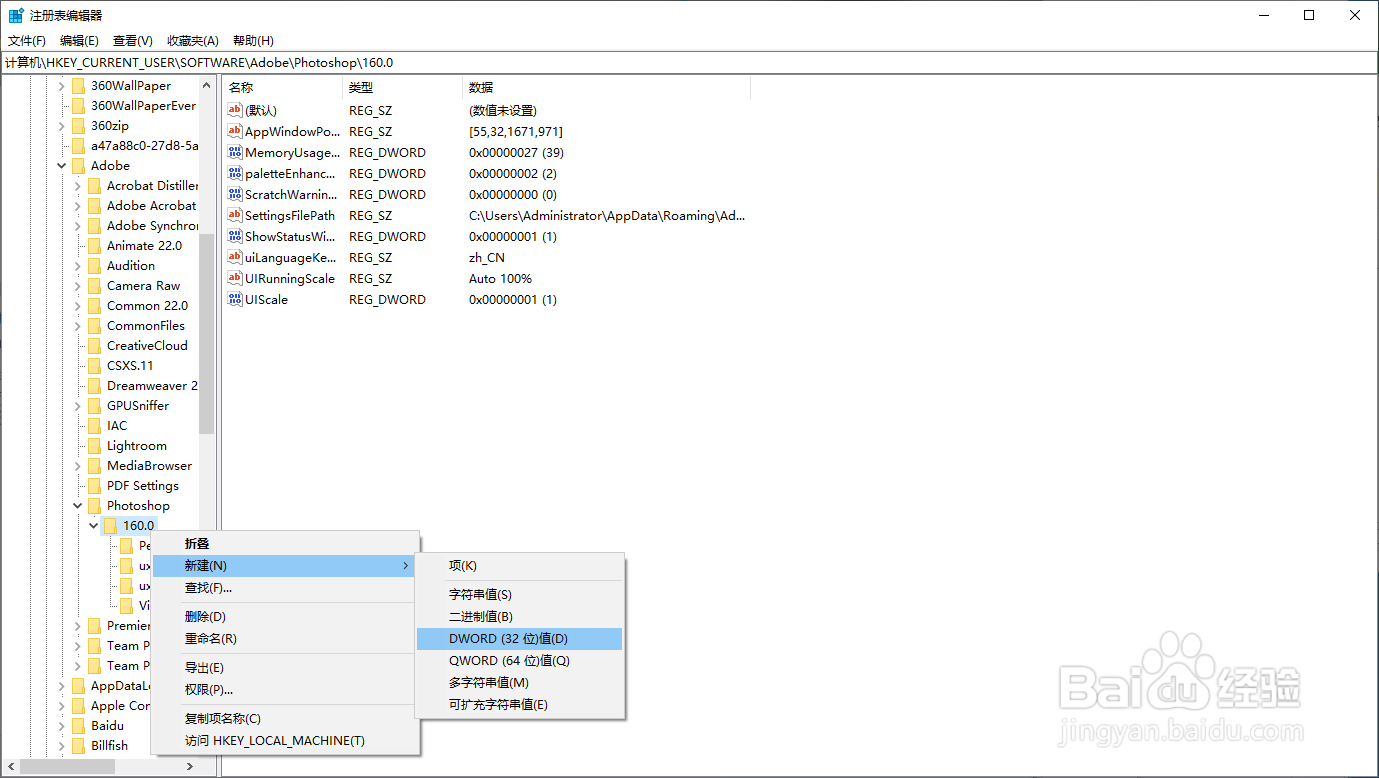Select 访问 HKEY_LOCAL_MACHINE(T) menu entry
This screenshot has height=778, width=1379.
[x=285, y=741]
